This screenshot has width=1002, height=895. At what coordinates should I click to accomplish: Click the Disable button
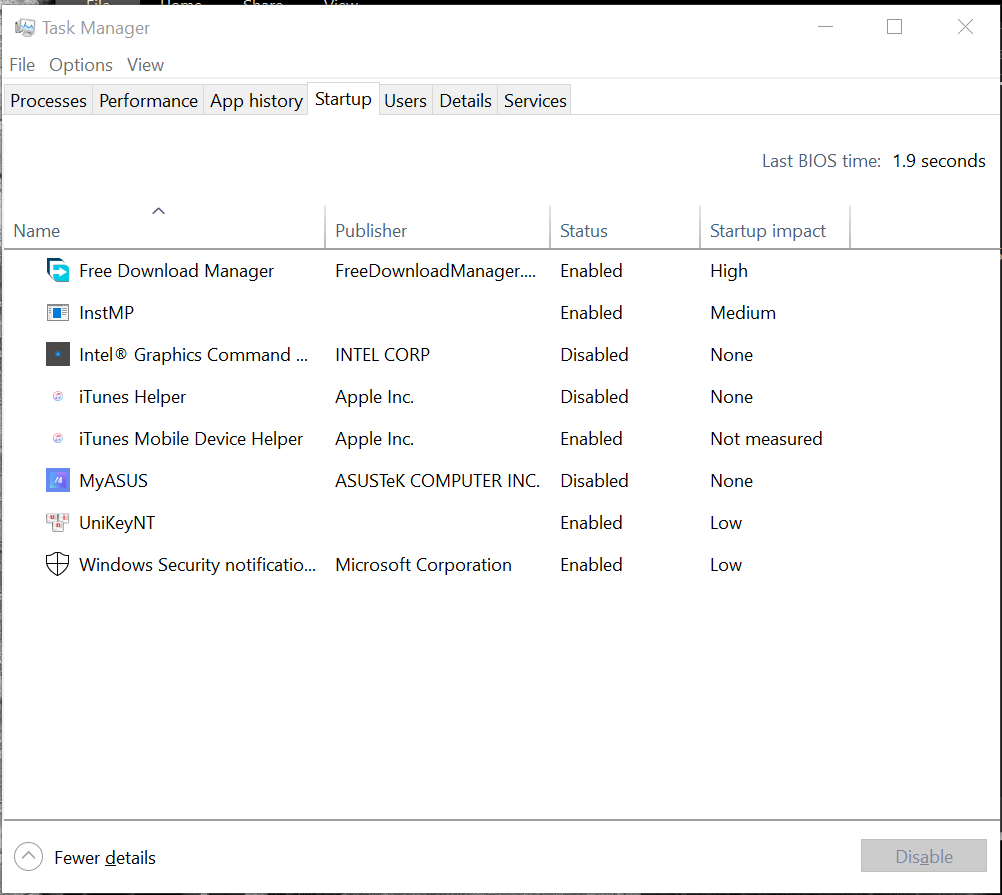coord(923,855)
